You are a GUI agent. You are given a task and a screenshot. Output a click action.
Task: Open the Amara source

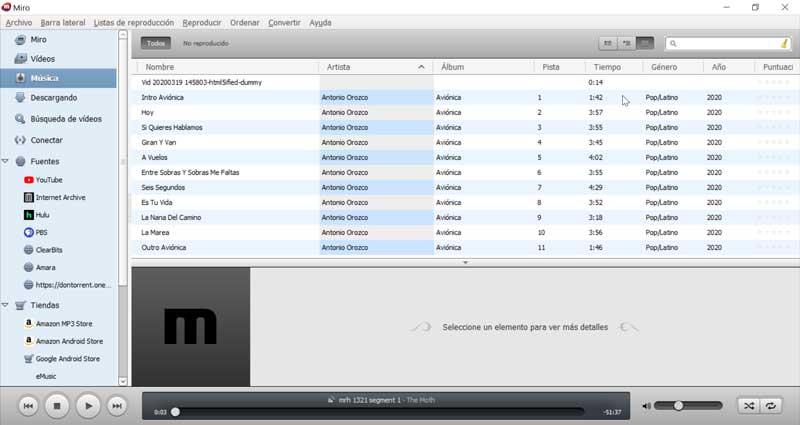[x=45, y=267]
